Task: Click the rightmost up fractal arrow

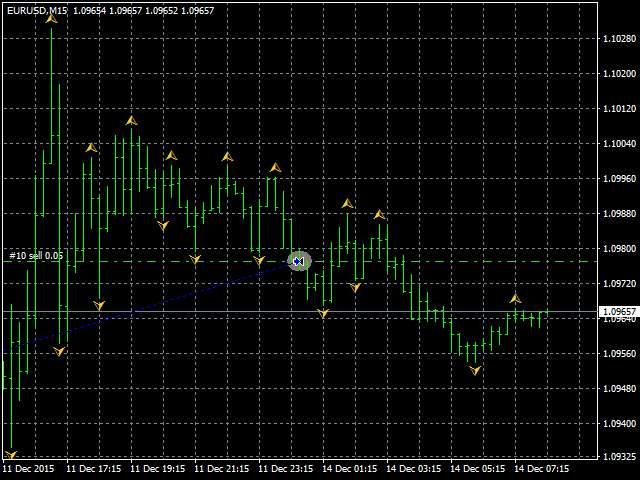Action: (x=515, y=298)
